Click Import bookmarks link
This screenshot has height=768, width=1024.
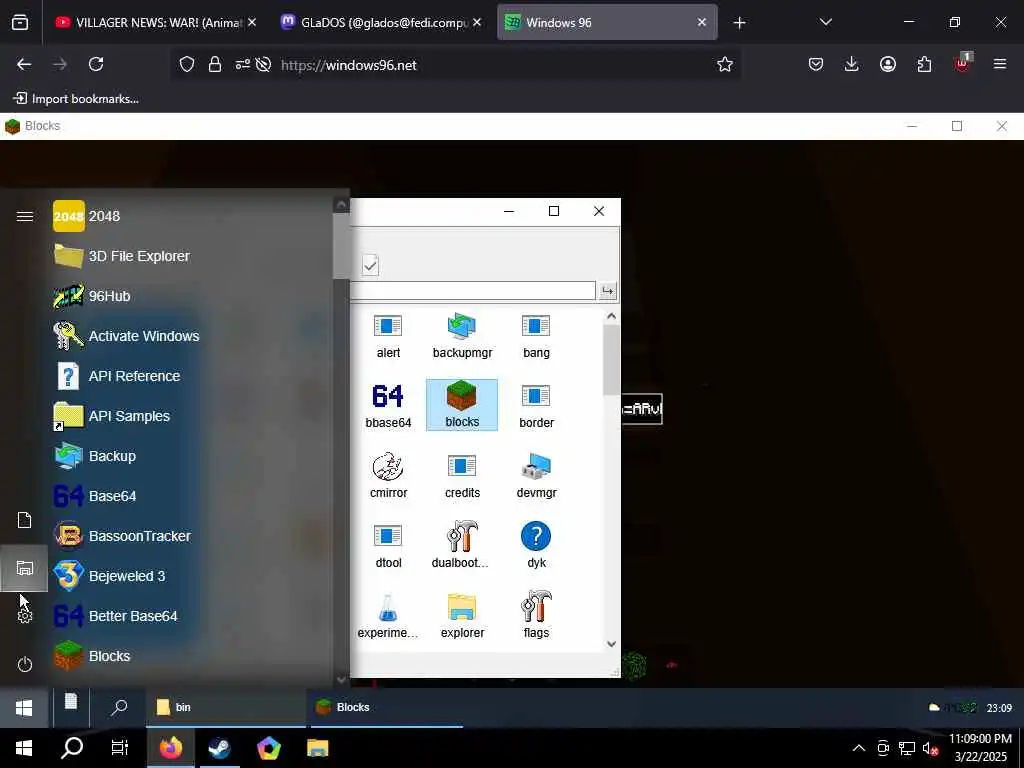(x=76, y=99)
